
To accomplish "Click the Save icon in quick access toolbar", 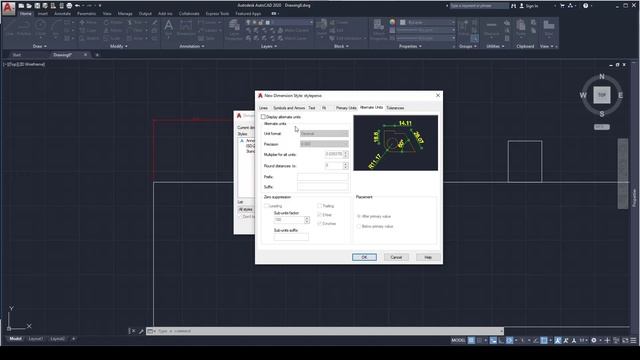I will (x=37, y=6).
